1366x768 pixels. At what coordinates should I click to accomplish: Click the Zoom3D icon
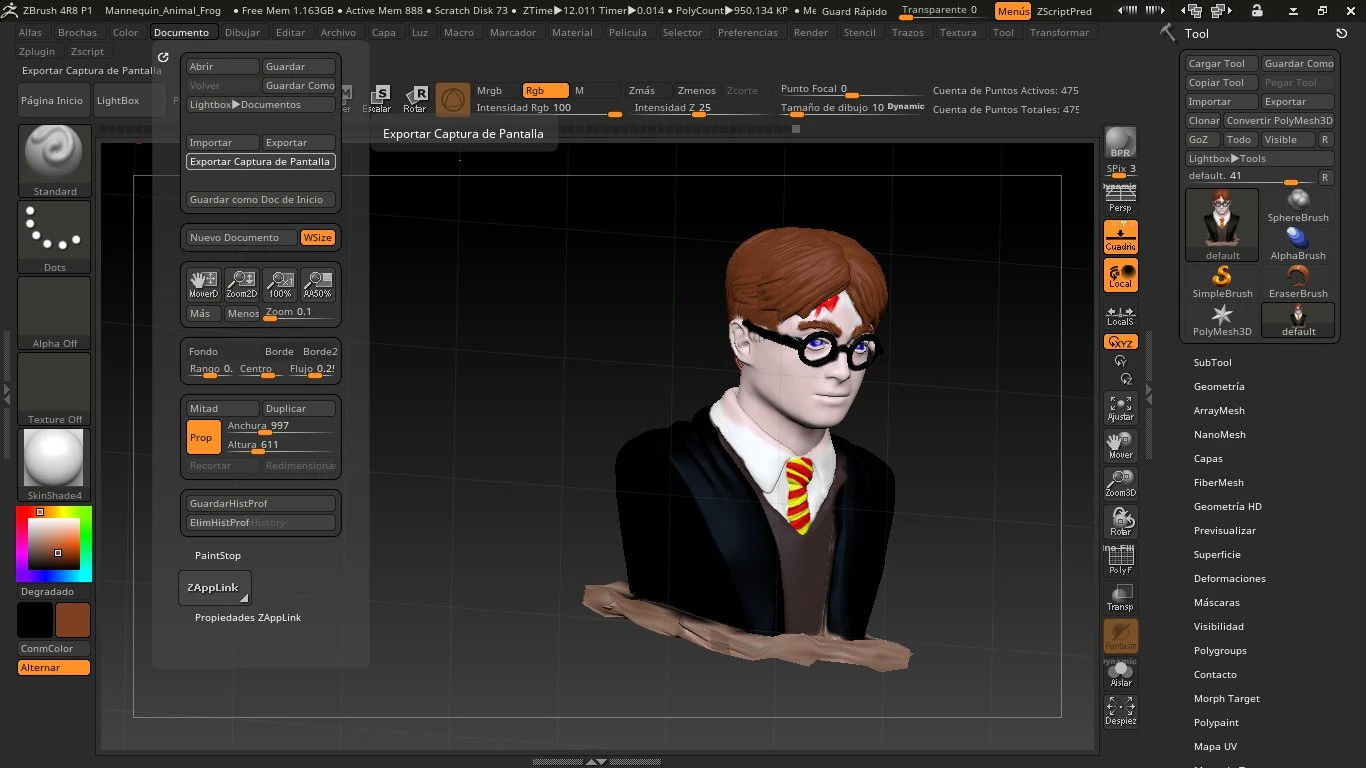click(x=1120, y=484)
